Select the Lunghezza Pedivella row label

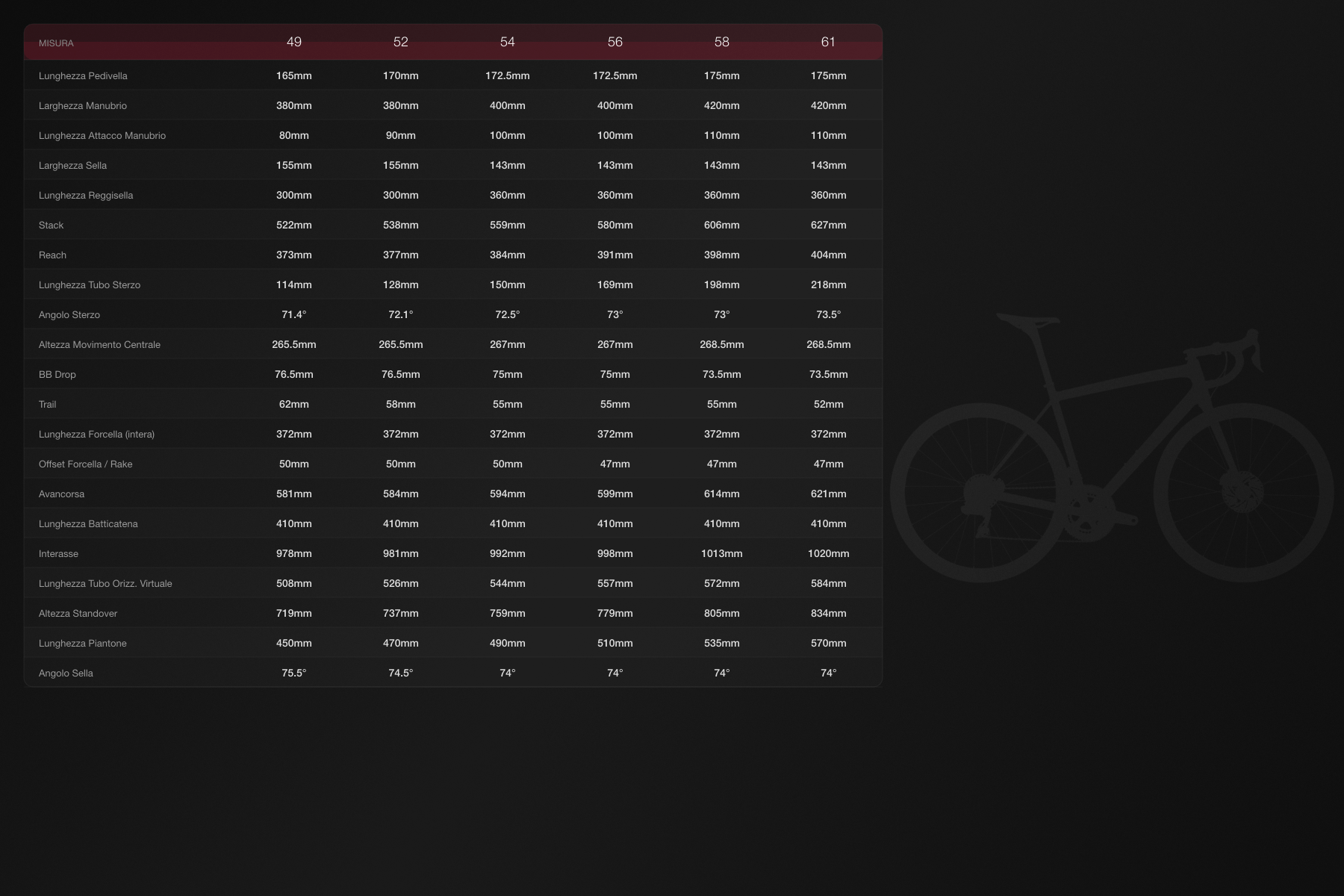point(83,75)
